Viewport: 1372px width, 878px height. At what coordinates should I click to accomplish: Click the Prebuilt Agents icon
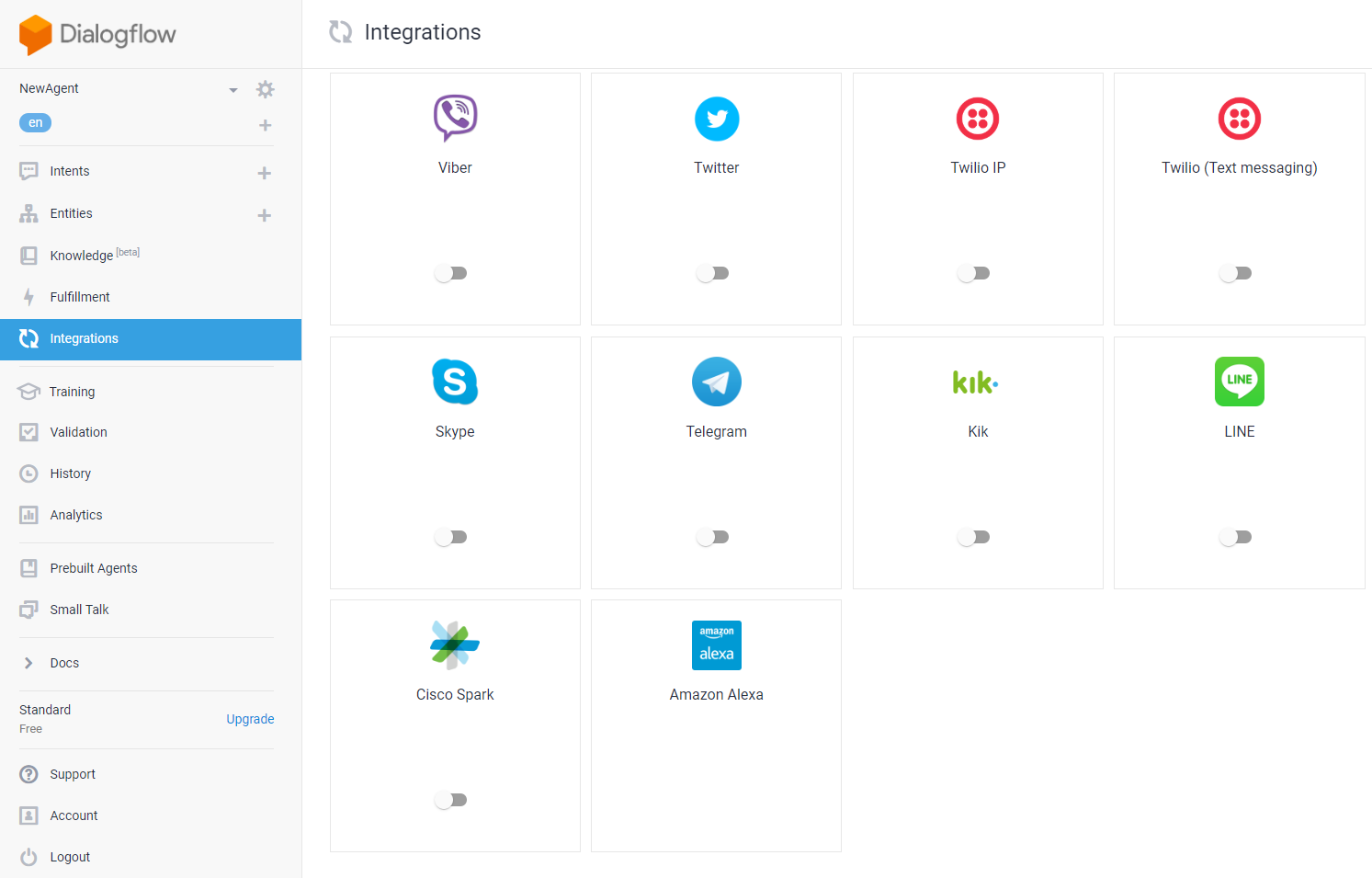pyautogui.click(x=29, y=568)
